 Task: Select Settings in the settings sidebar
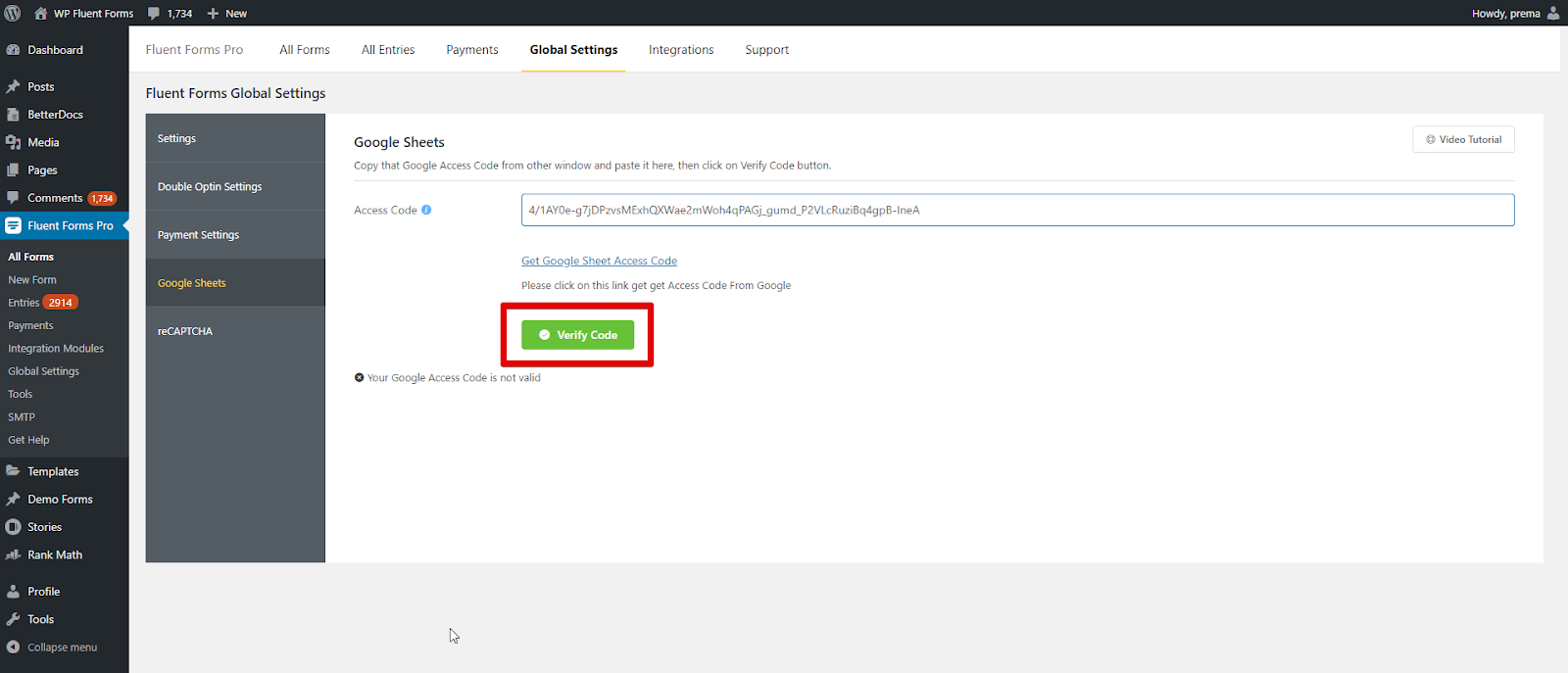(x=235, y=138)
